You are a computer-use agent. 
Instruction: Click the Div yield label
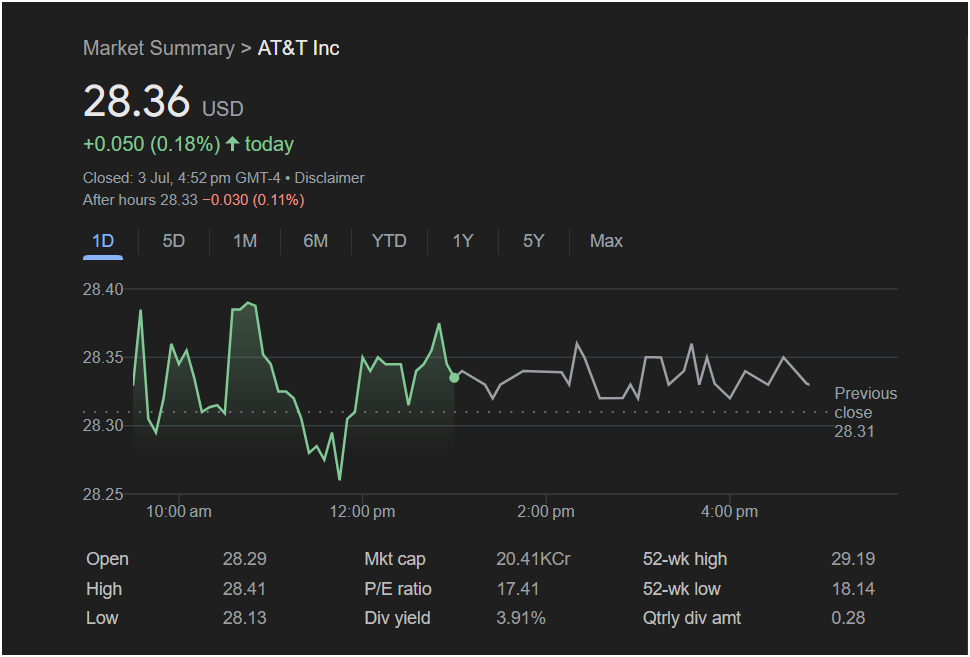coord(397,618)
